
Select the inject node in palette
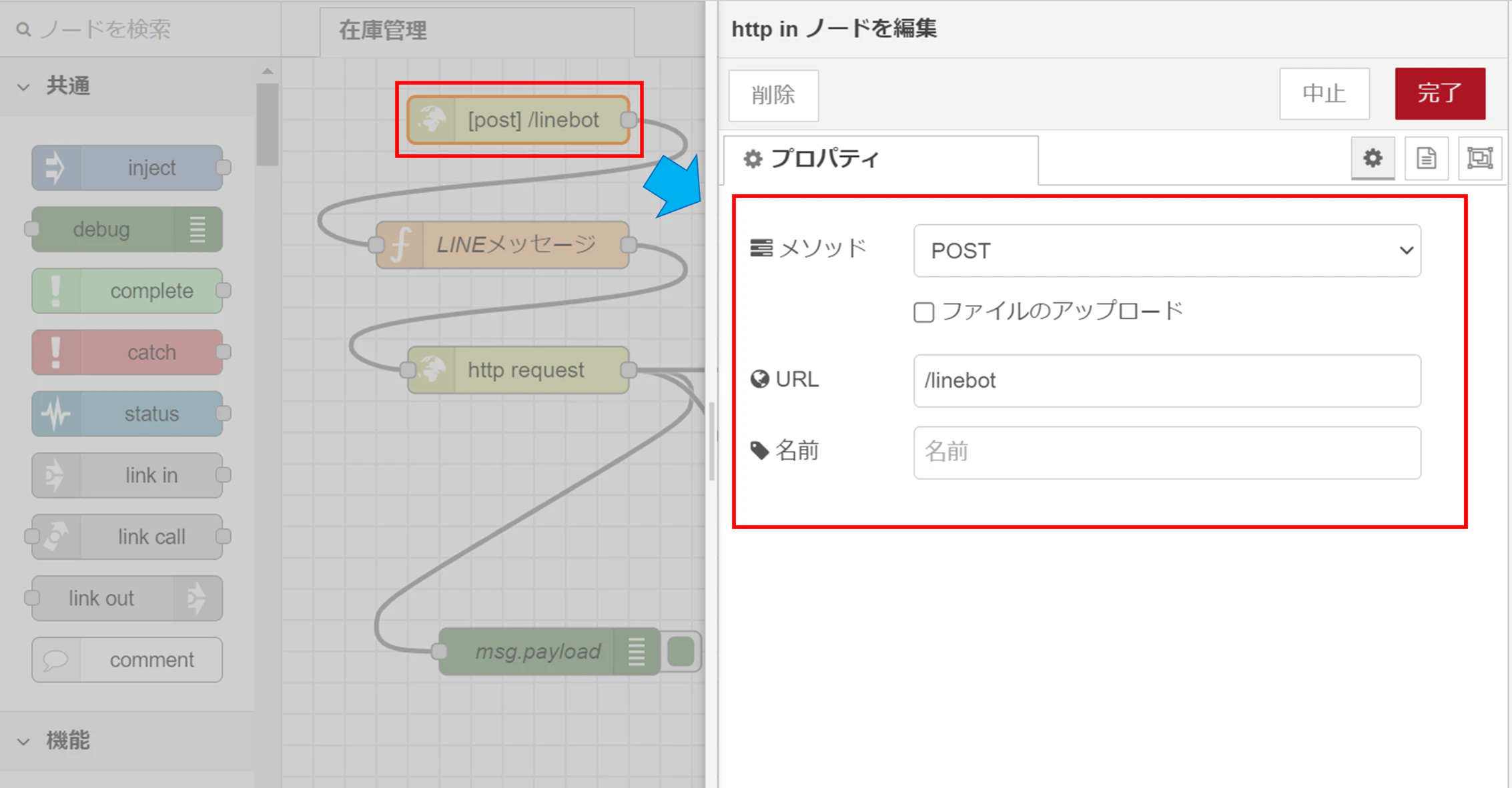127,167
